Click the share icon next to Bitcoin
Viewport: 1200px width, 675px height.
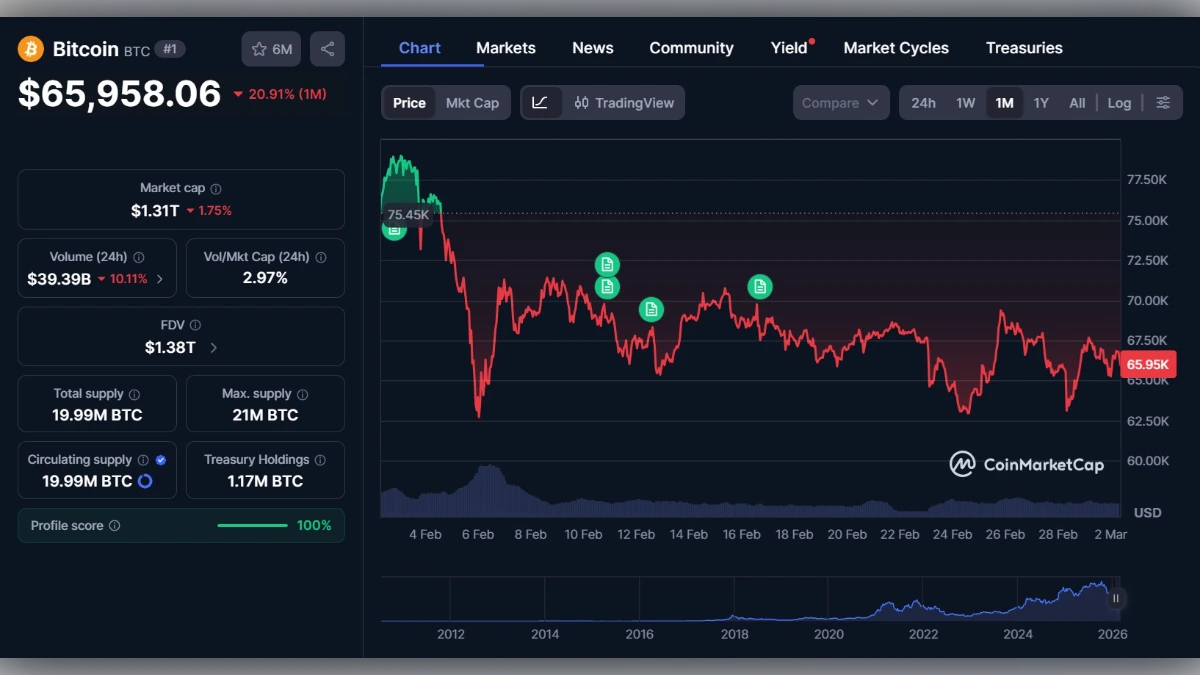(x=327, y=48)
